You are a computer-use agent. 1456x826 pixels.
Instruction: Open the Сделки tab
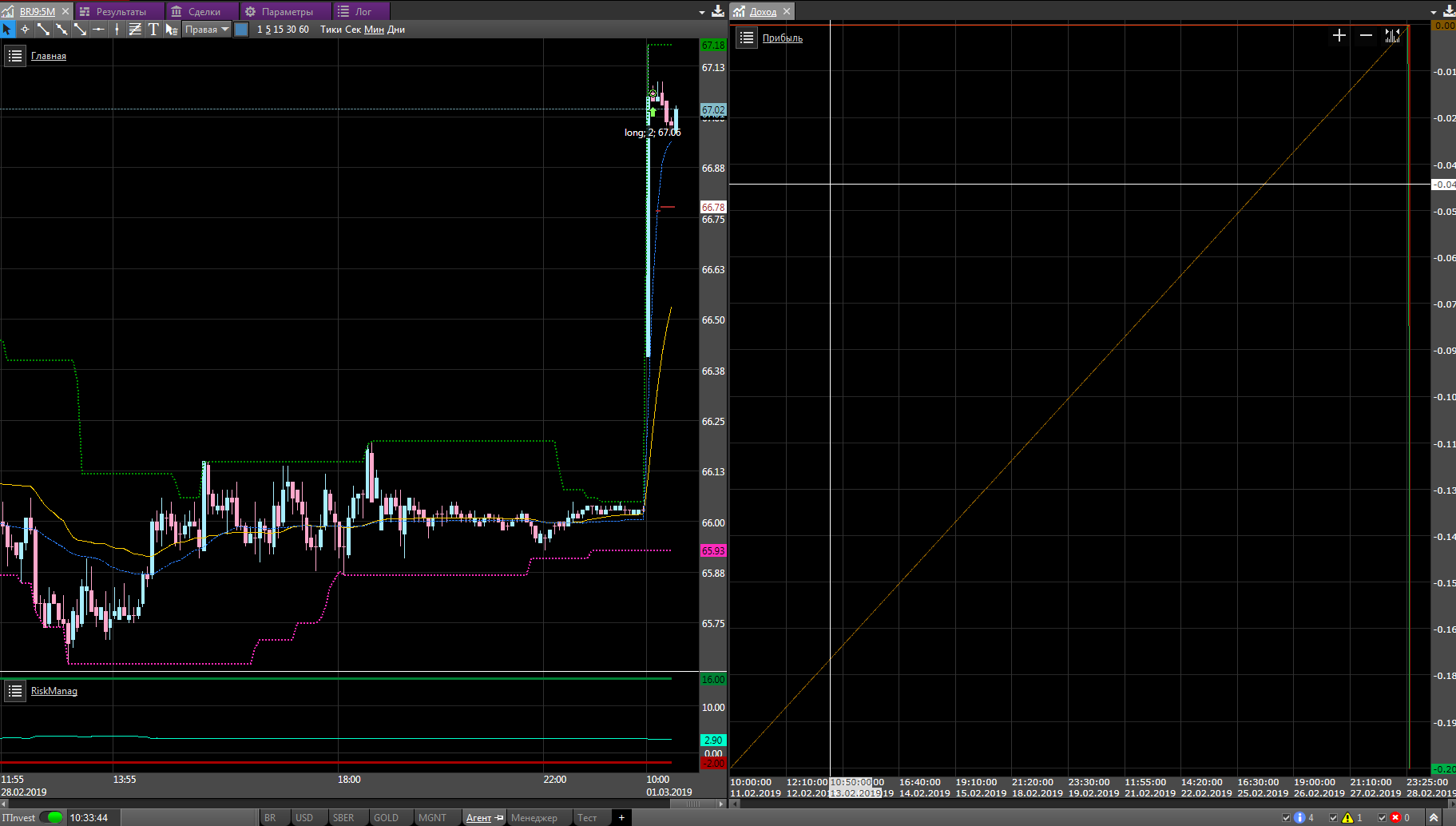coord(204,11)
